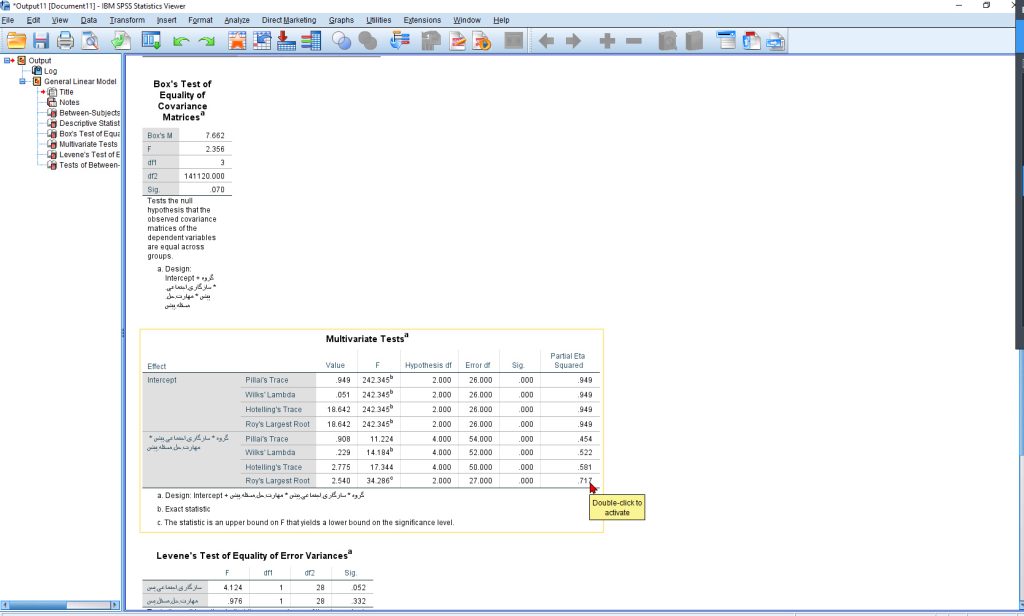Screen dimensions: 1024x616
Task: Select Descriptive Statistics in the outline tree
Action: [x=89, y=123]
